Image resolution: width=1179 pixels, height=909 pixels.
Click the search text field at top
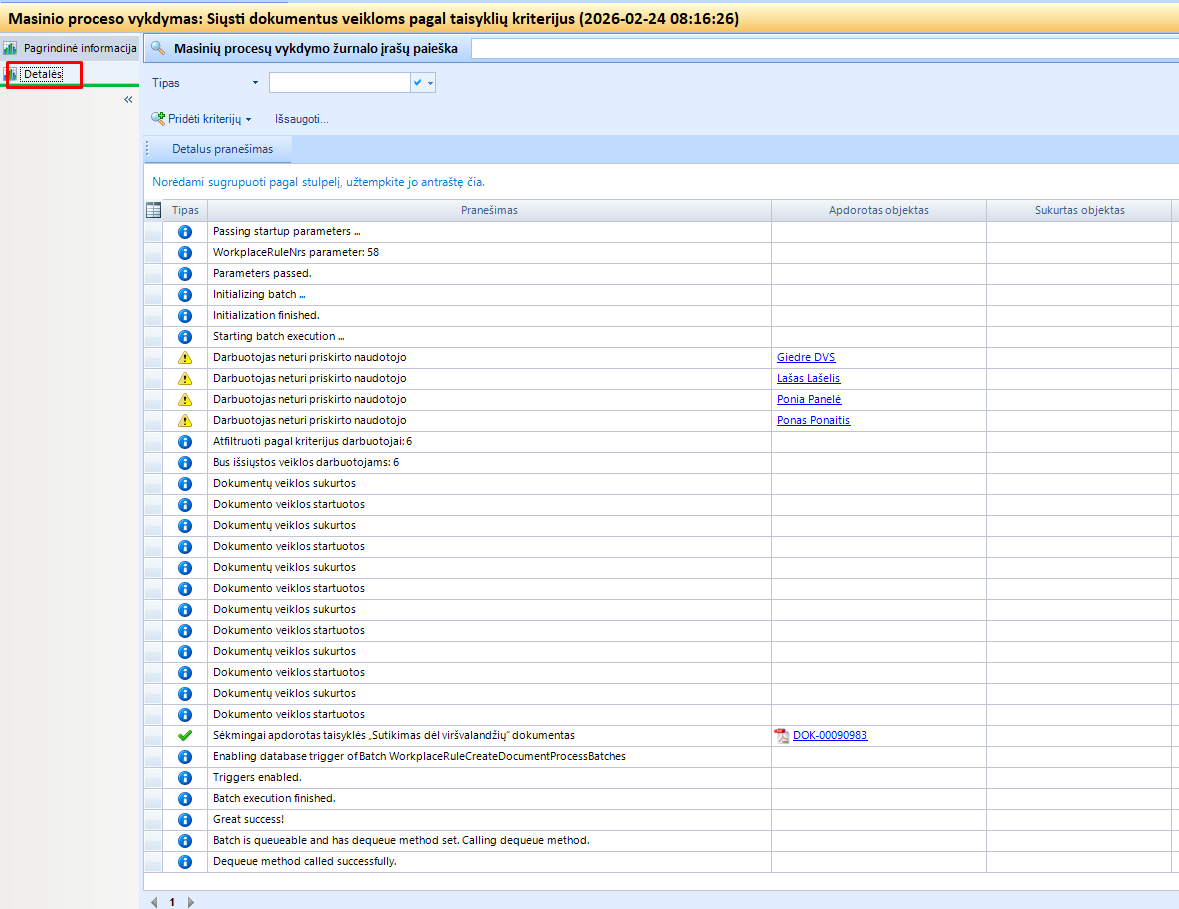(824, 48)
